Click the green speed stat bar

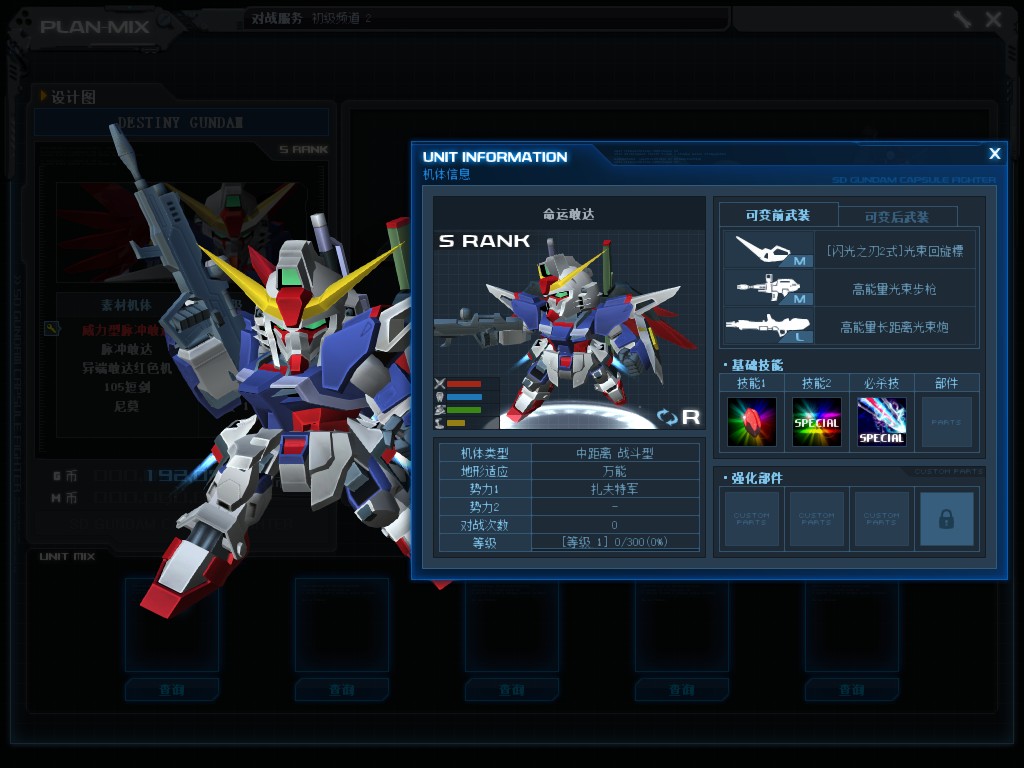464,410
